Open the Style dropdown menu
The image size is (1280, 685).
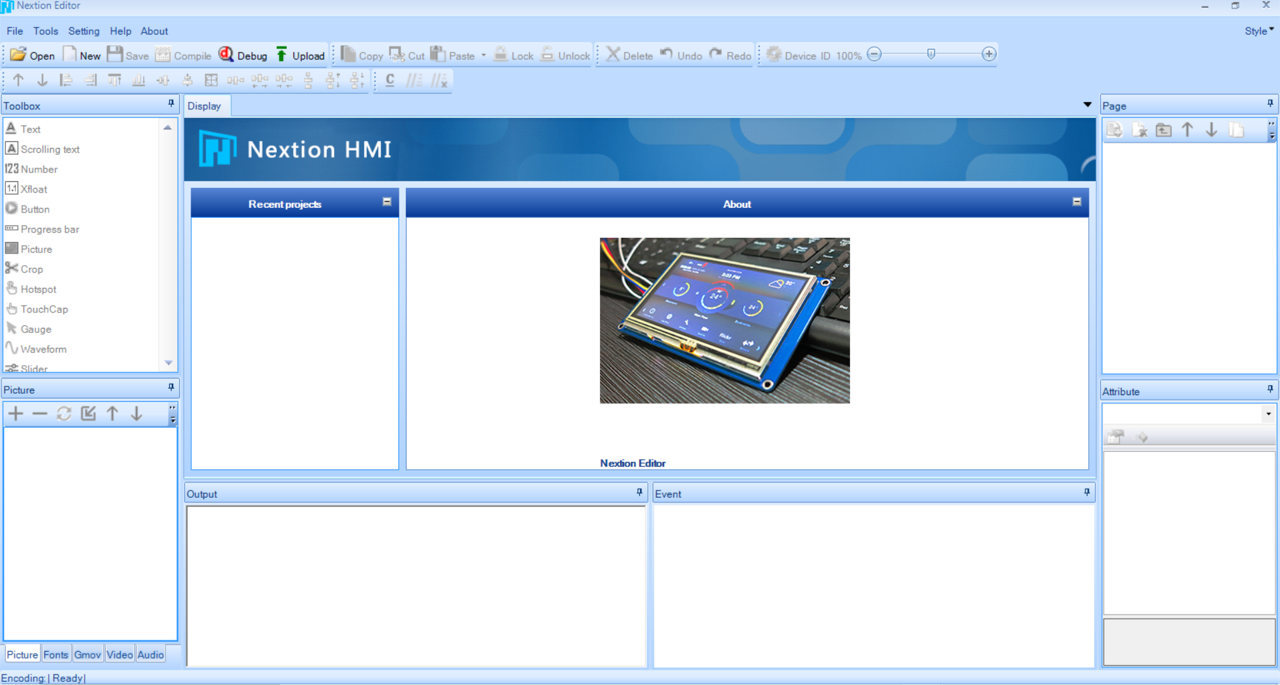point(1259,31)
